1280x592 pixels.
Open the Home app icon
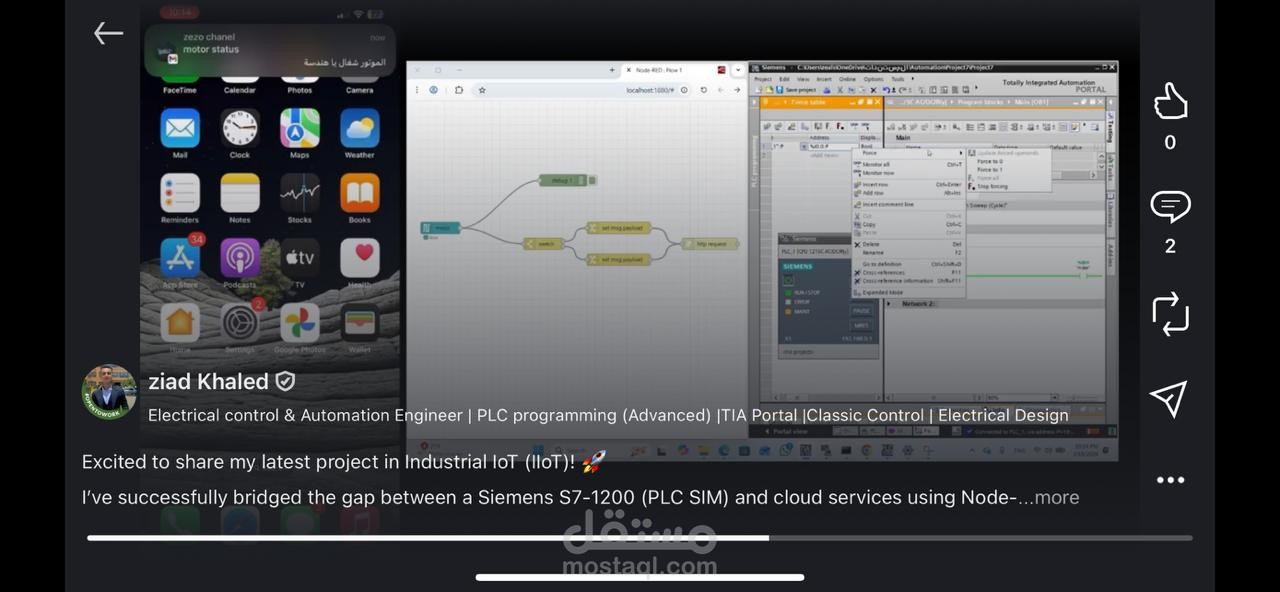click(x=180, y=323)
